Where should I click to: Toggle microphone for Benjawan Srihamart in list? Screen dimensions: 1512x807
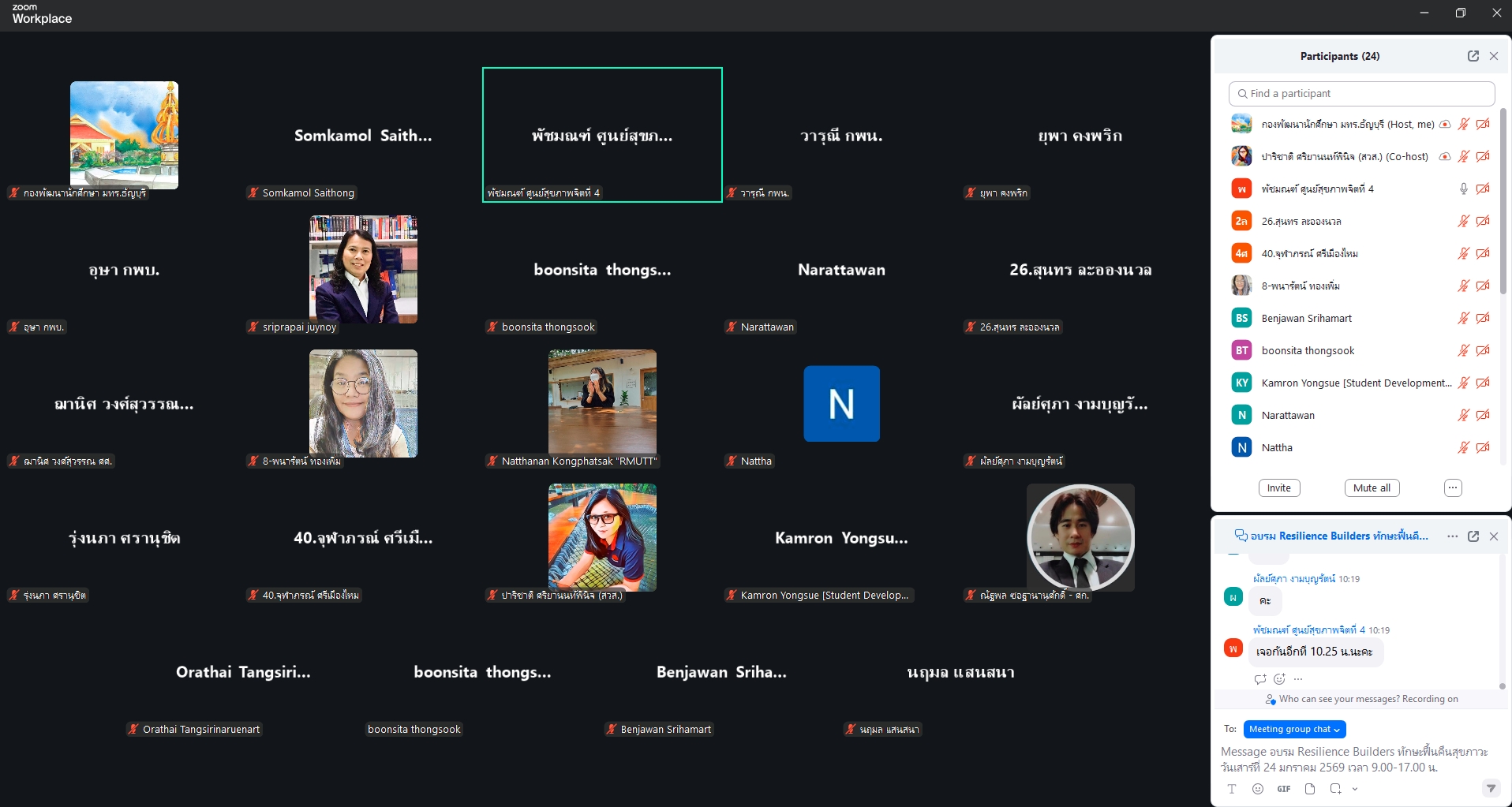[1463, 319]
